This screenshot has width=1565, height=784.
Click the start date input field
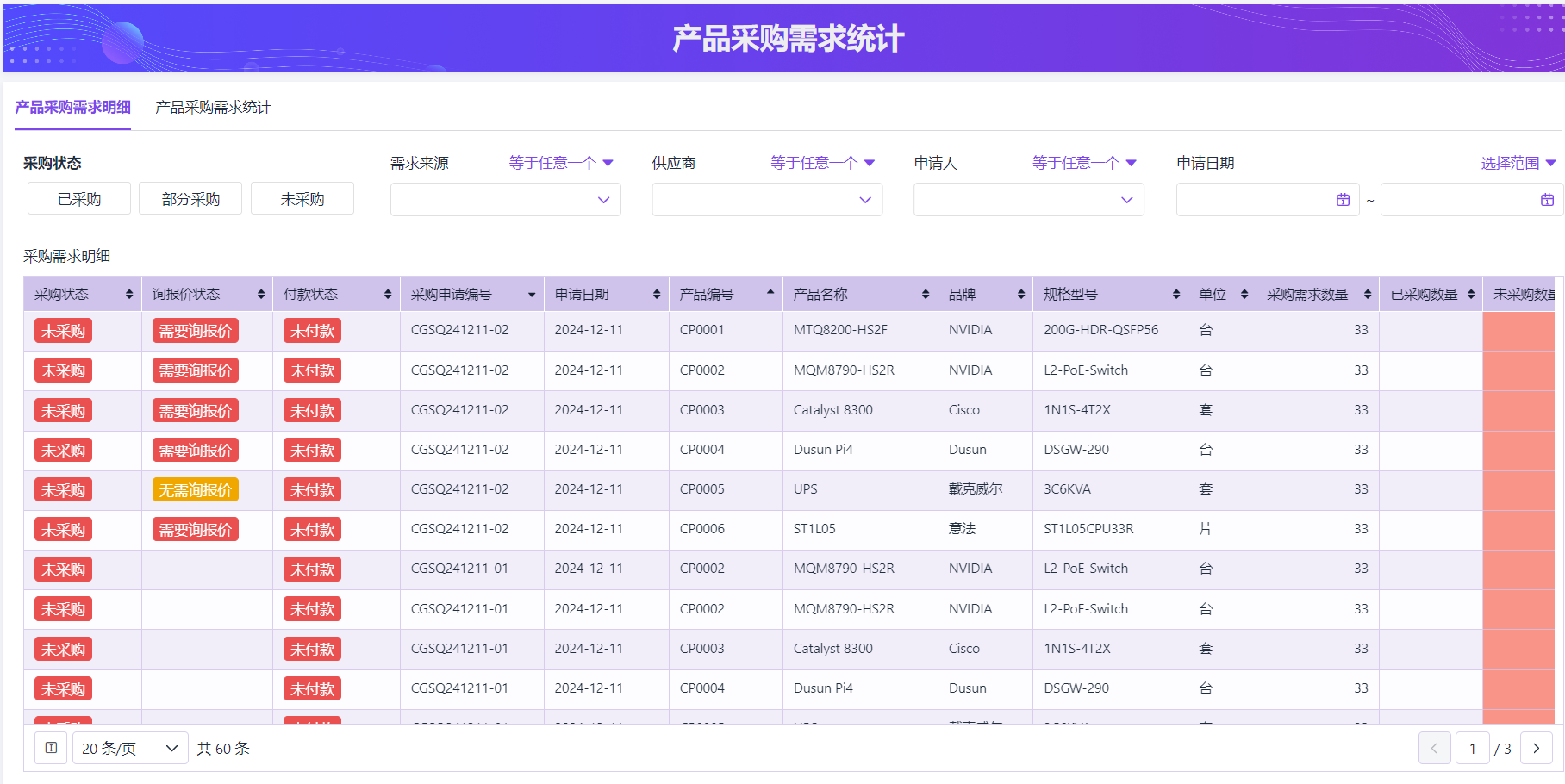pos(1268,200)
